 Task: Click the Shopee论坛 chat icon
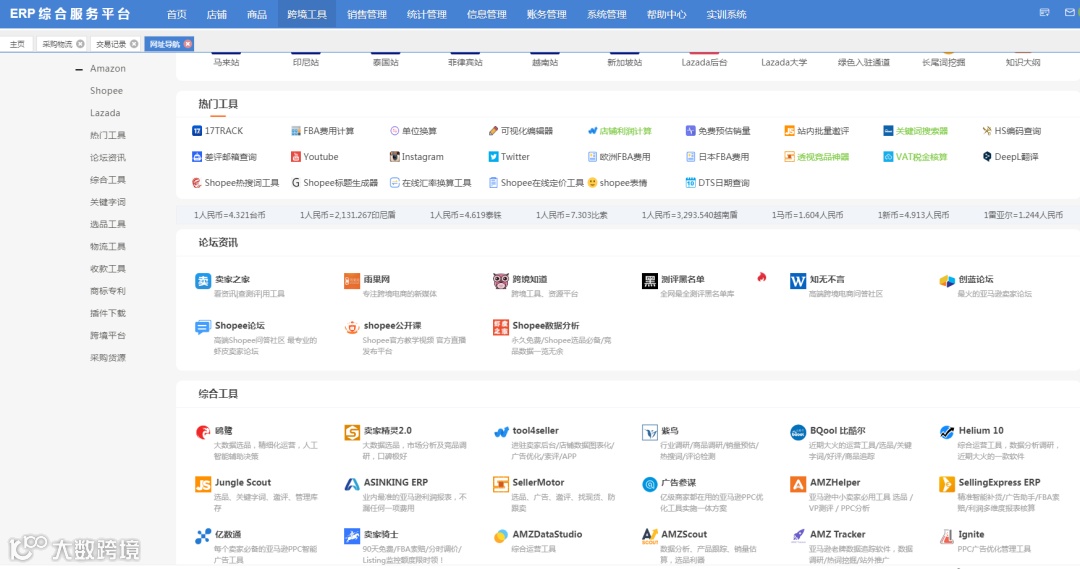tap(202, 327)
